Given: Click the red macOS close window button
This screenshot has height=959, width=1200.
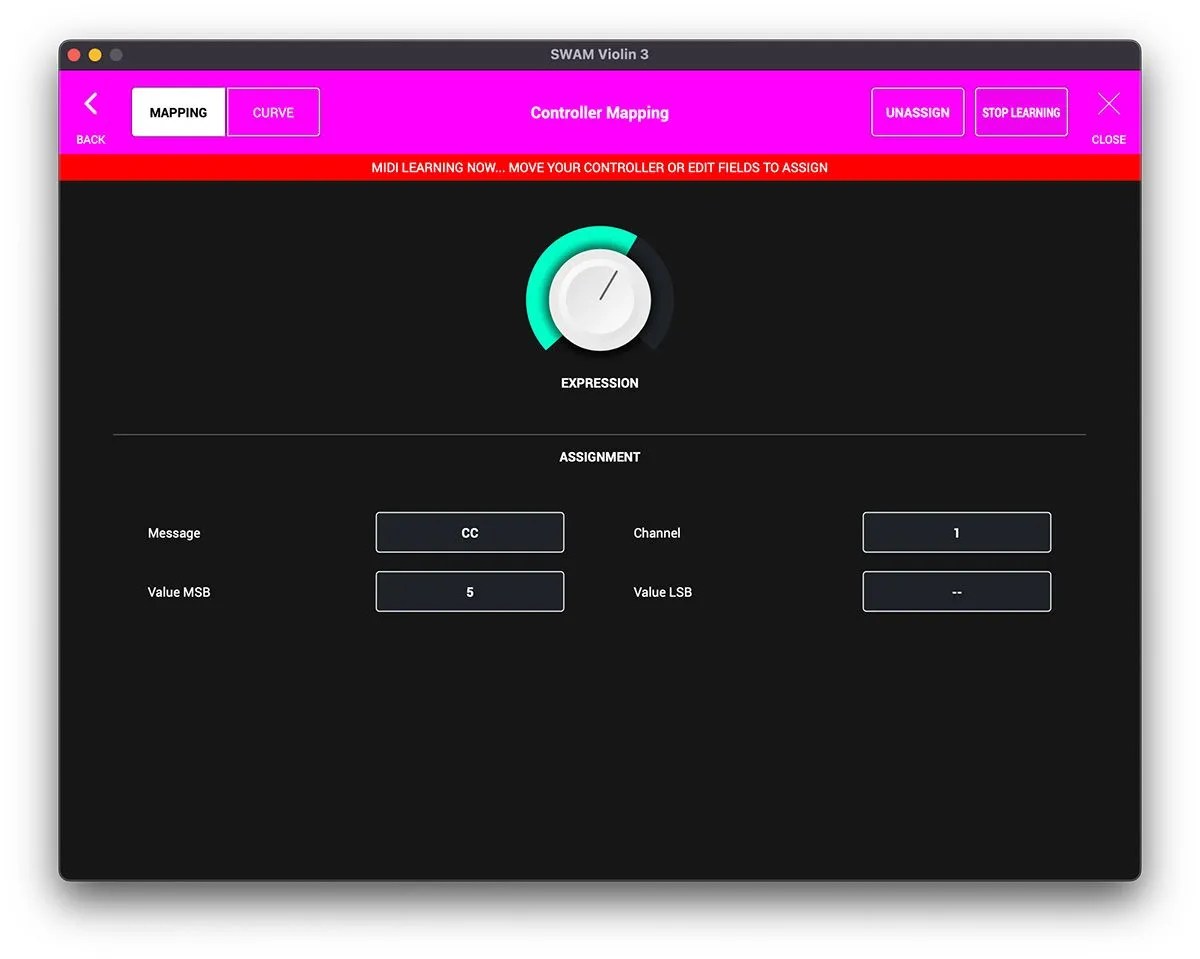Looking at the screenshot, I should click(74, 55).
